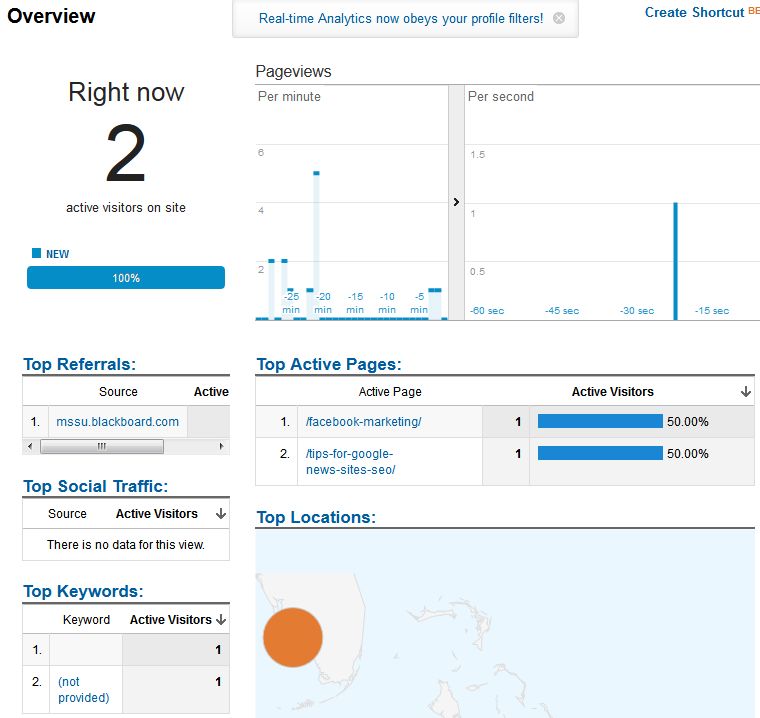Click the right arrow of the referrals scrollbar
Viewport: 760px width, 718px height.
pyautogui.click(x=222, y=446)
